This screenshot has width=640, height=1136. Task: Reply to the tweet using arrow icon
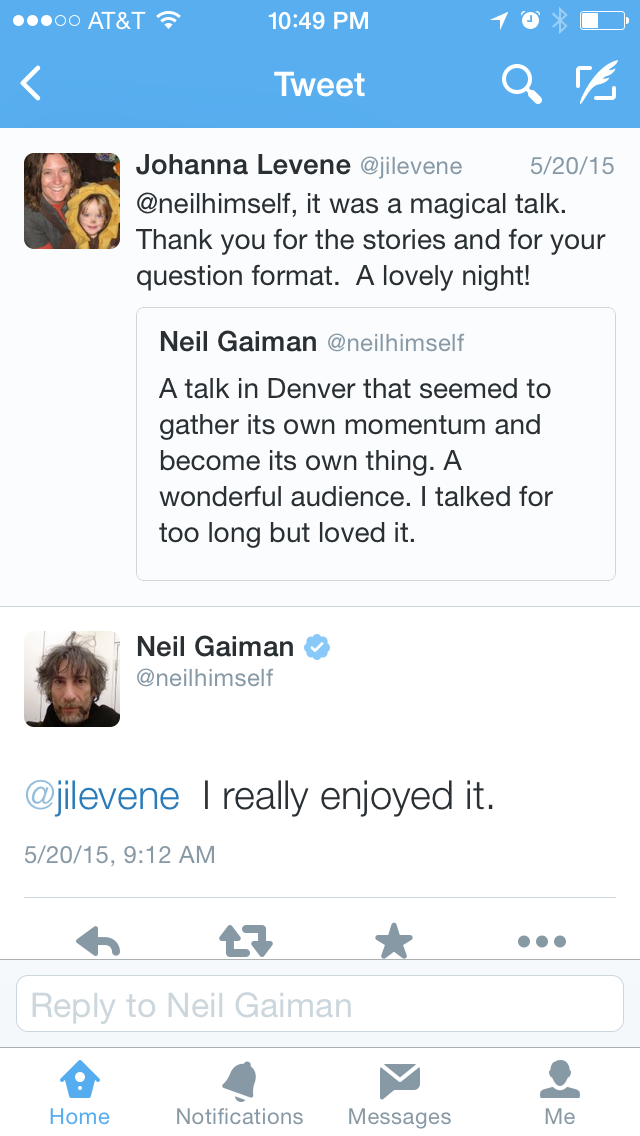tap(98, 941)
